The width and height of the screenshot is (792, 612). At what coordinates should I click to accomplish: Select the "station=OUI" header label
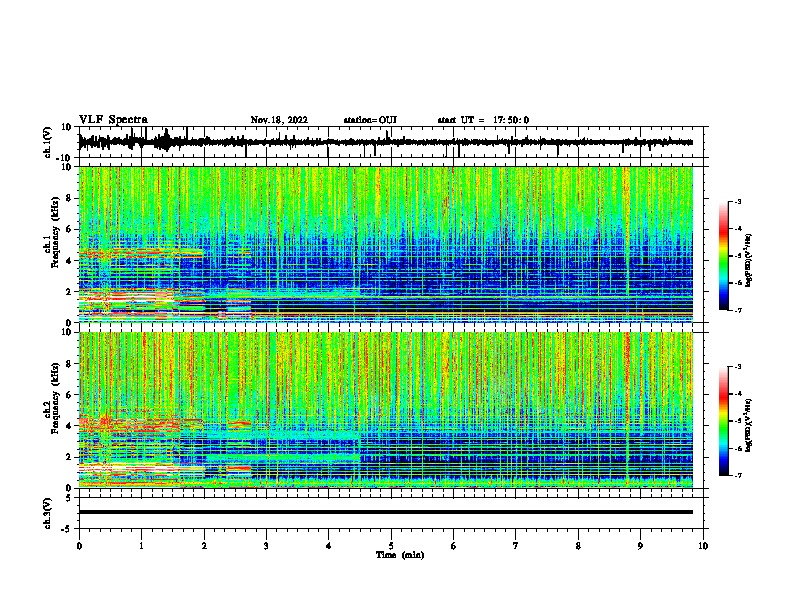click(370, 120)
